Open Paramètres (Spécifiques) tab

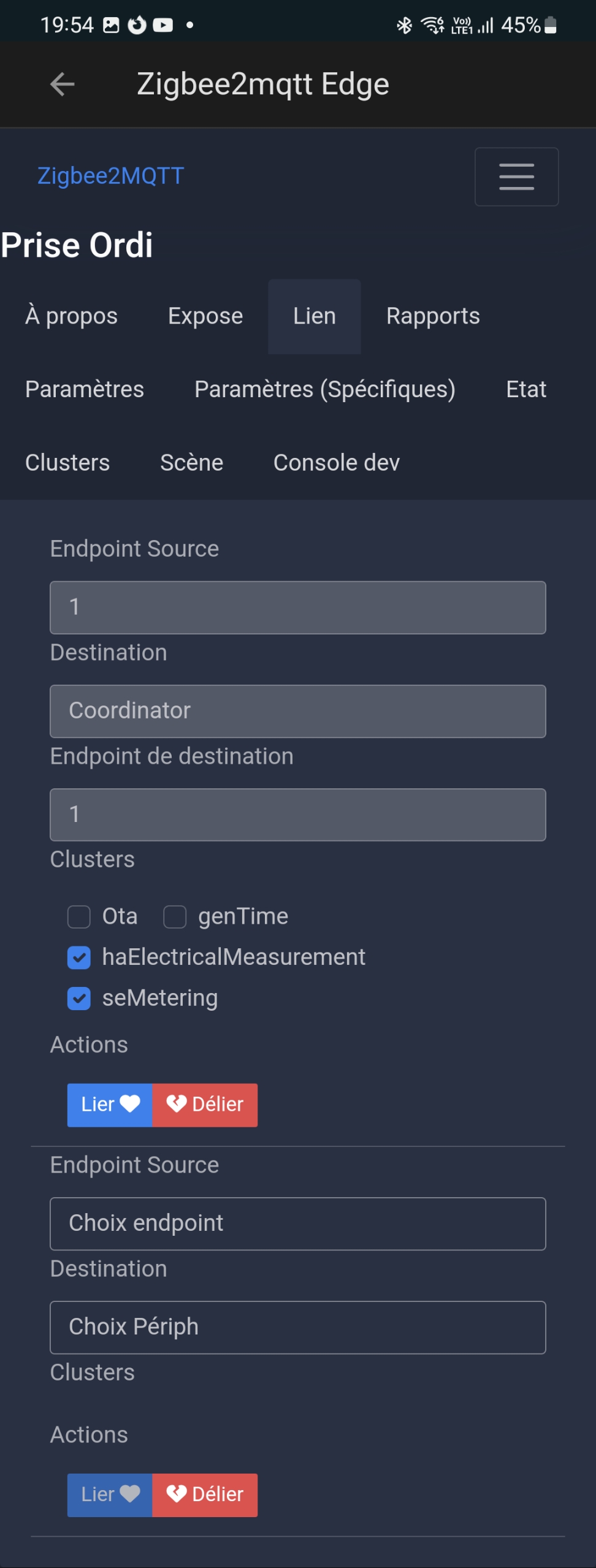click(325, 390)
